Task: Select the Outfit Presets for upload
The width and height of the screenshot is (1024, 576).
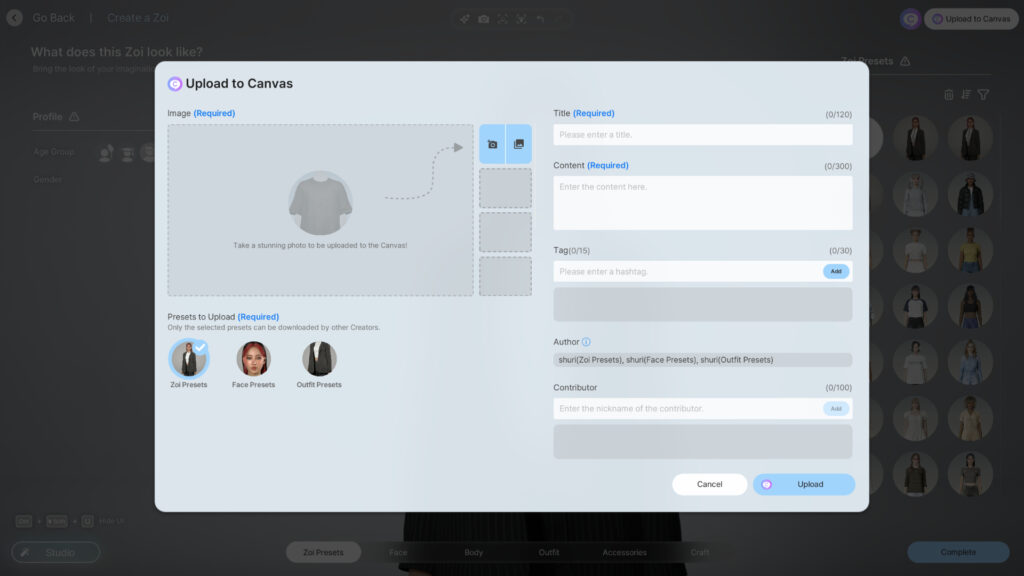Action: 319,355
